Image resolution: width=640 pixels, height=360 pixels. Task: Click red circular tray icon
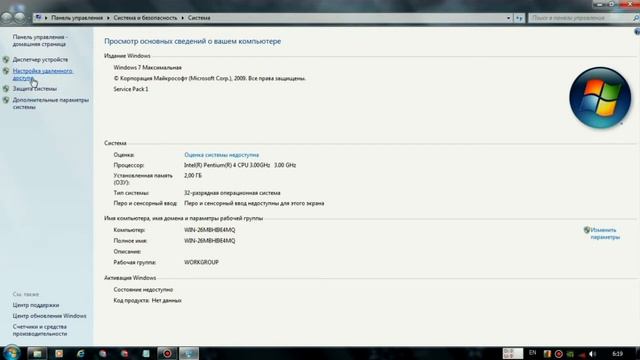(559, 354)
